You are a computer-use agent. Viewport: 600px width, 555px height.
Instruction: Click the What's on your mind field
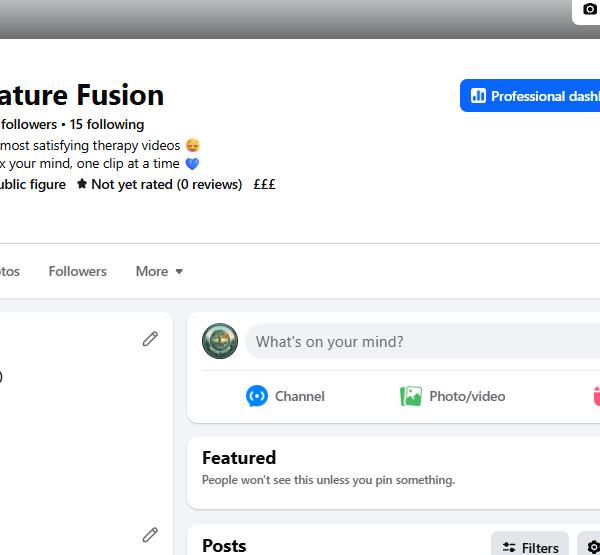(422, 341)
